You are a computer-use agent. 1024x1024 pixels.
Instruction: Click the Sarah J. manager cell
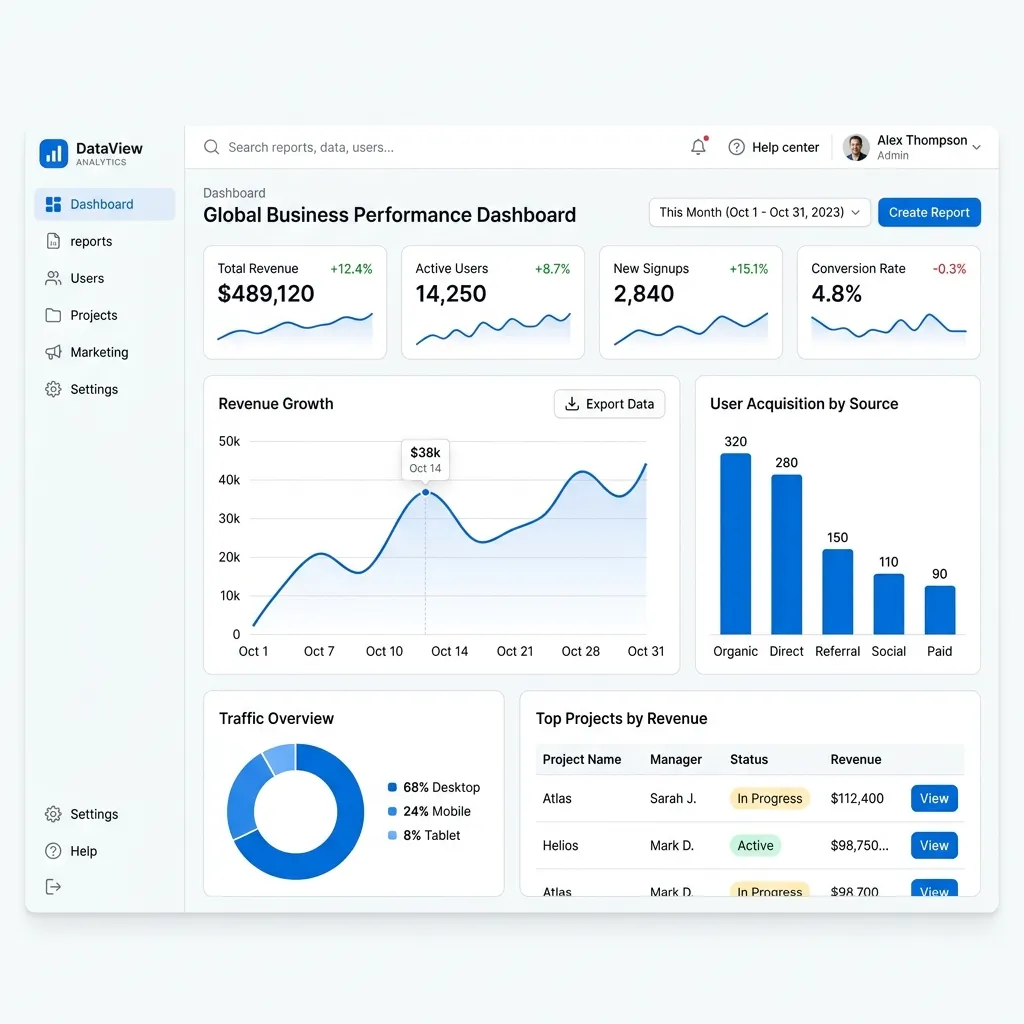(x=673, y=799)
